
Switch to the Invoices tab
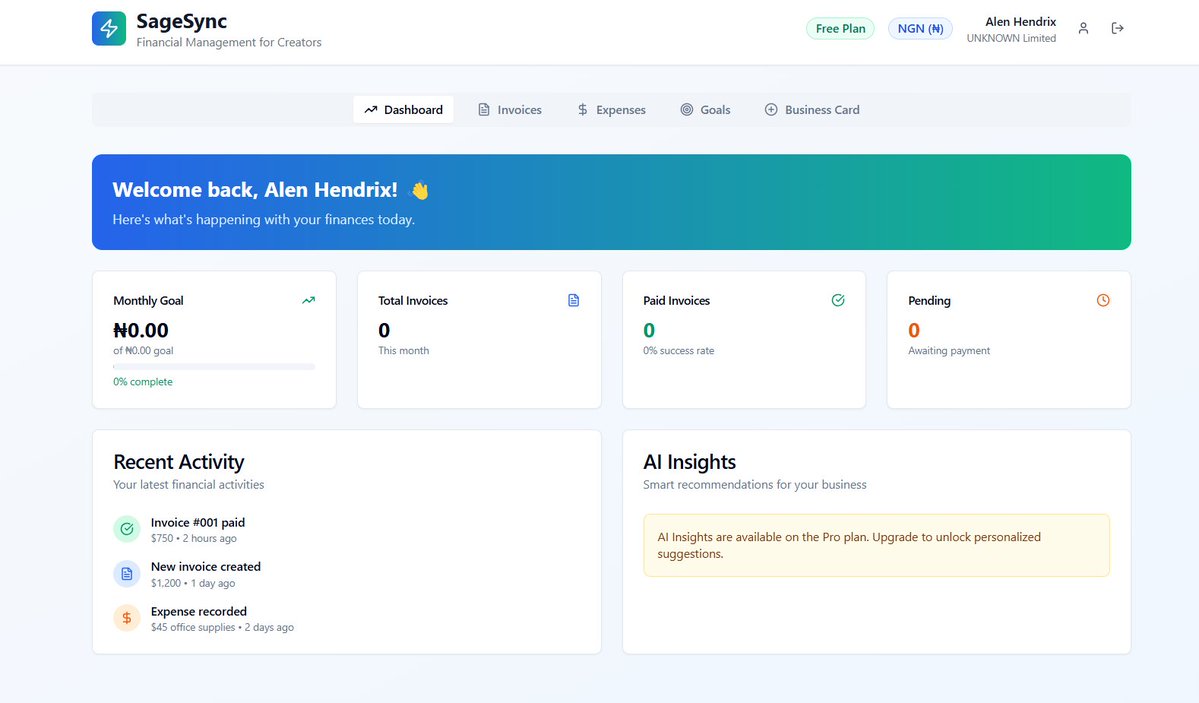point(510,110)
